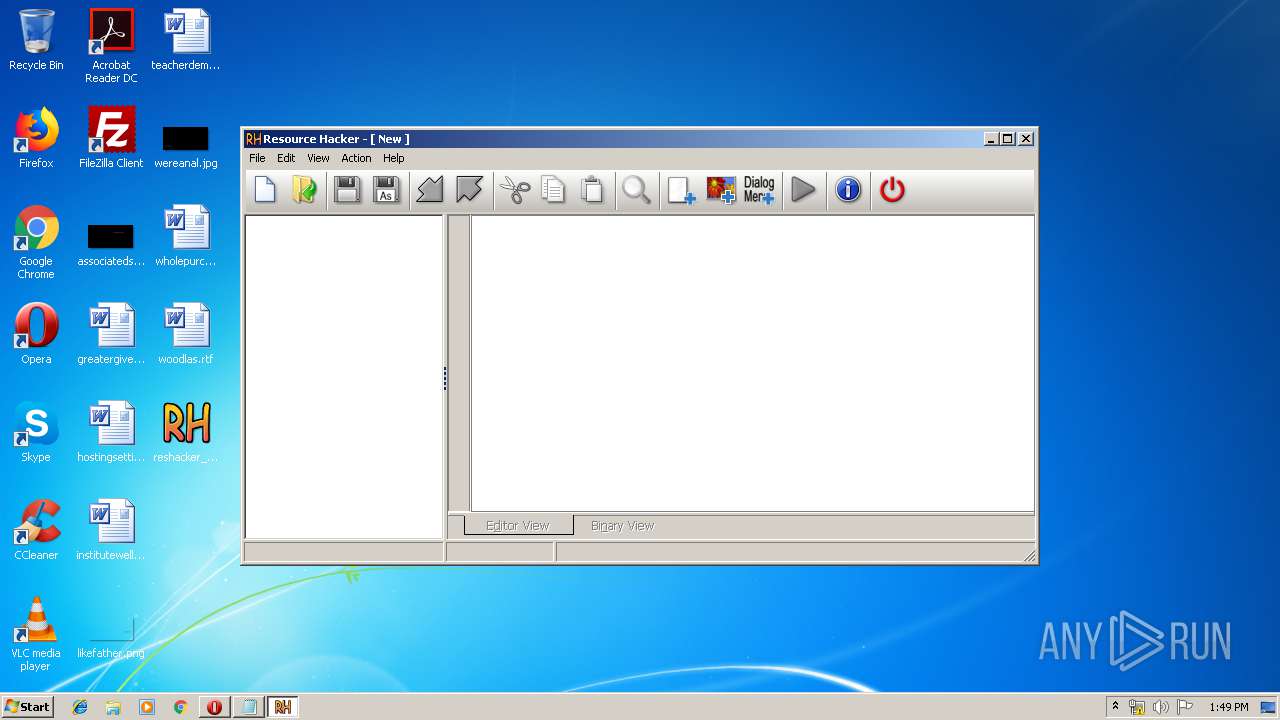Open the Help menu
The image size is (1280, 720).
coord(394,158)
